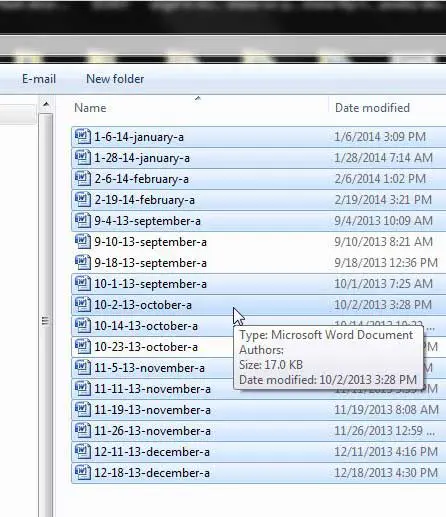
Task: Click the date 1/28/2014 7:14 AM
Action: point(383,158)
